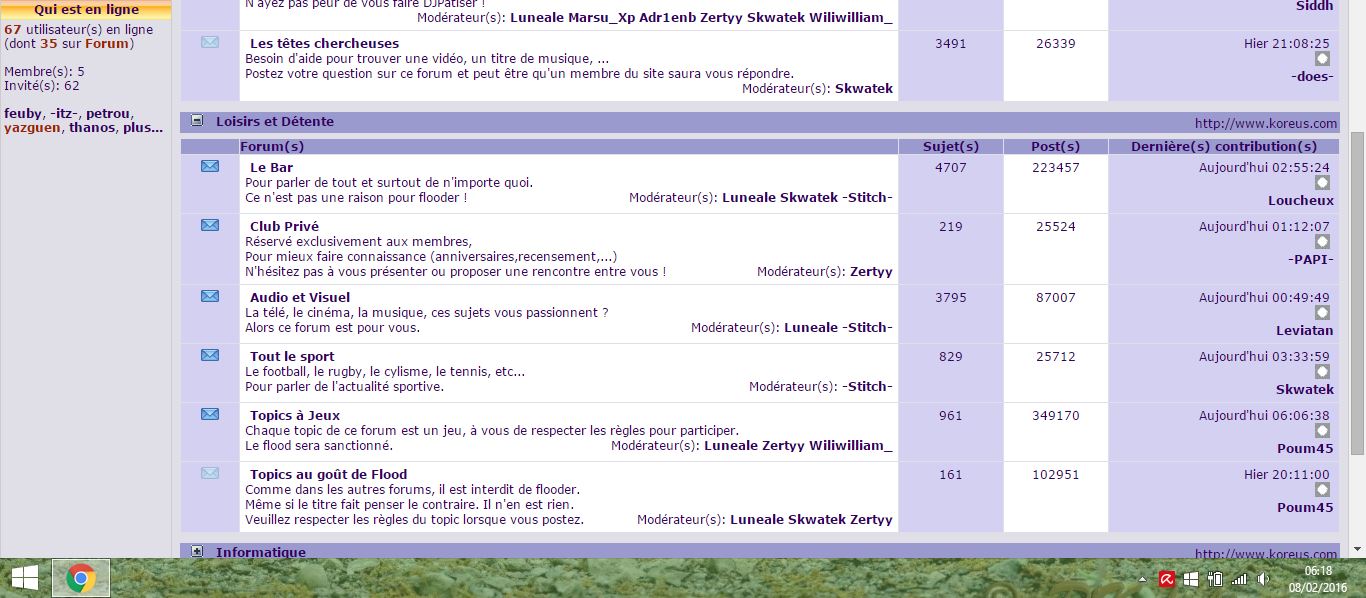Click the envelope icon beside Topics à Jeux

[209, 414]
